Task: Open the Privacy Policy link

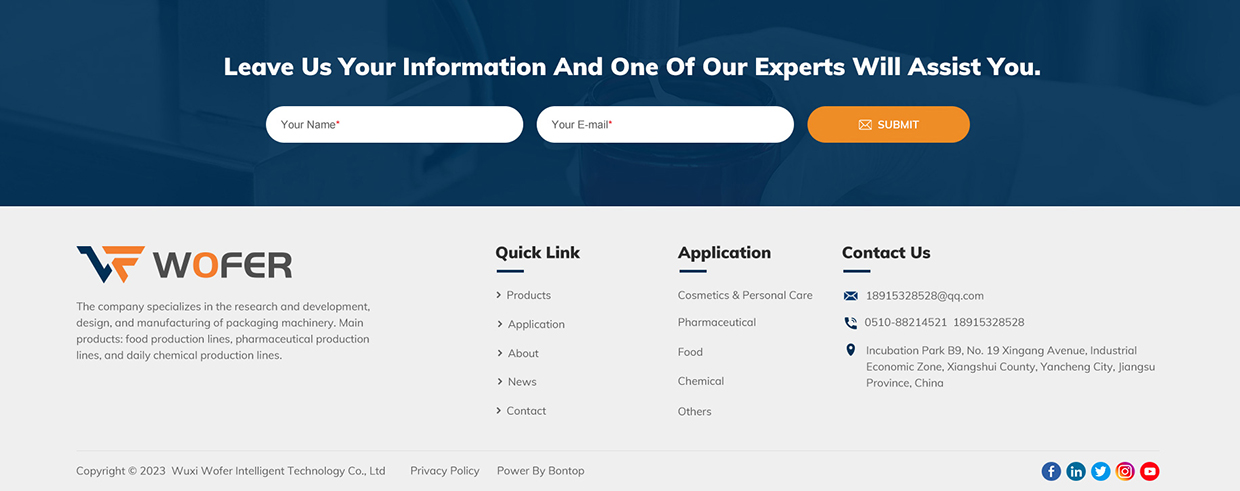Action: click(445, 471)
